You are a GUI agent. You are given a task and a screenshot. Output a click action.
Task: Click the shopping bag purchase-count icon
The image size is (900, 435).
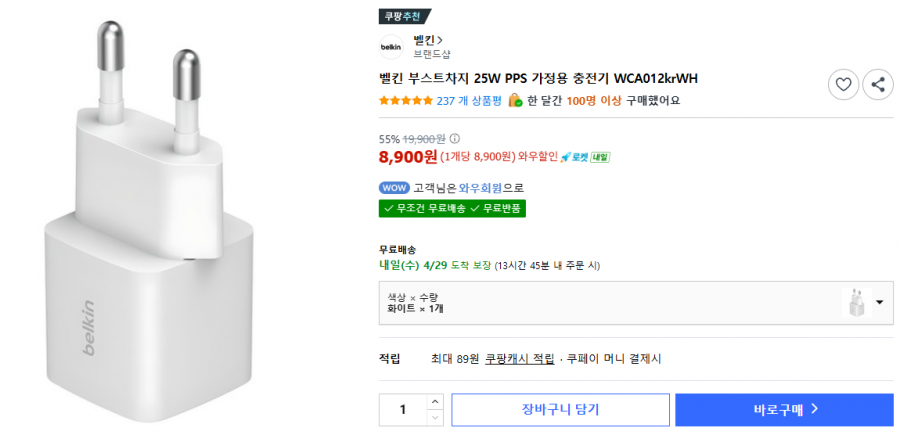point(514,100)
